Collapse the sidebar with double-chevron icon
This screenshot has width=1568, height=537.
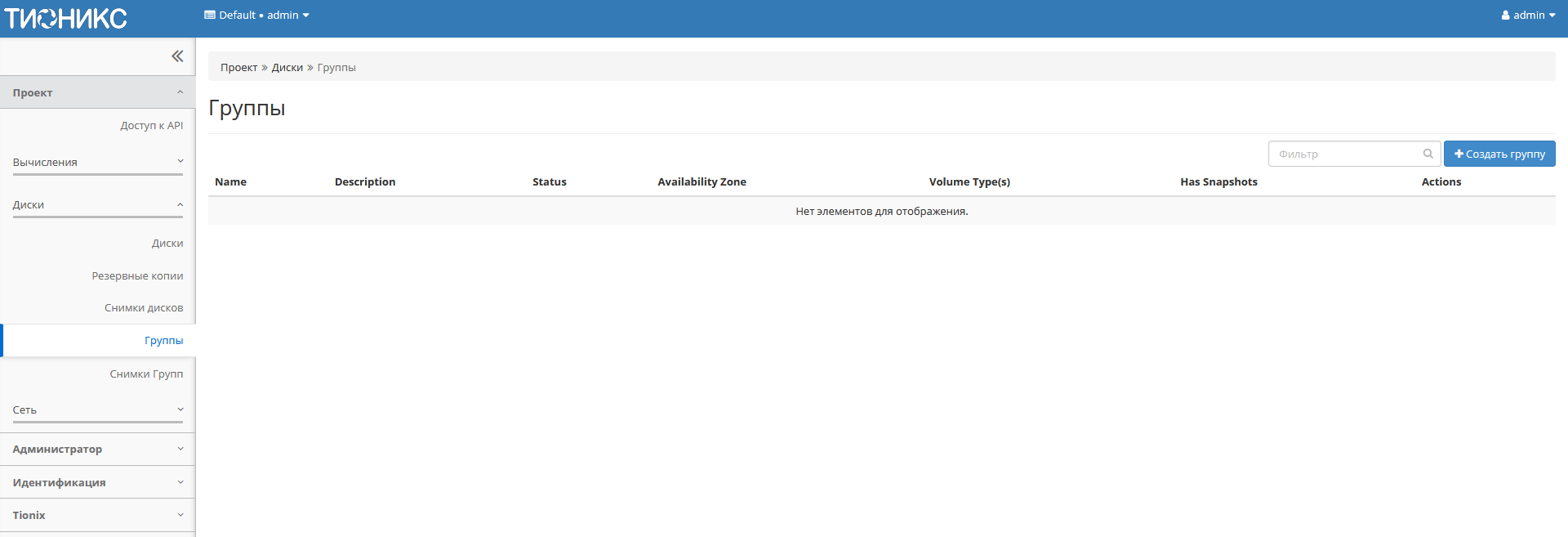tap(177, 56)
